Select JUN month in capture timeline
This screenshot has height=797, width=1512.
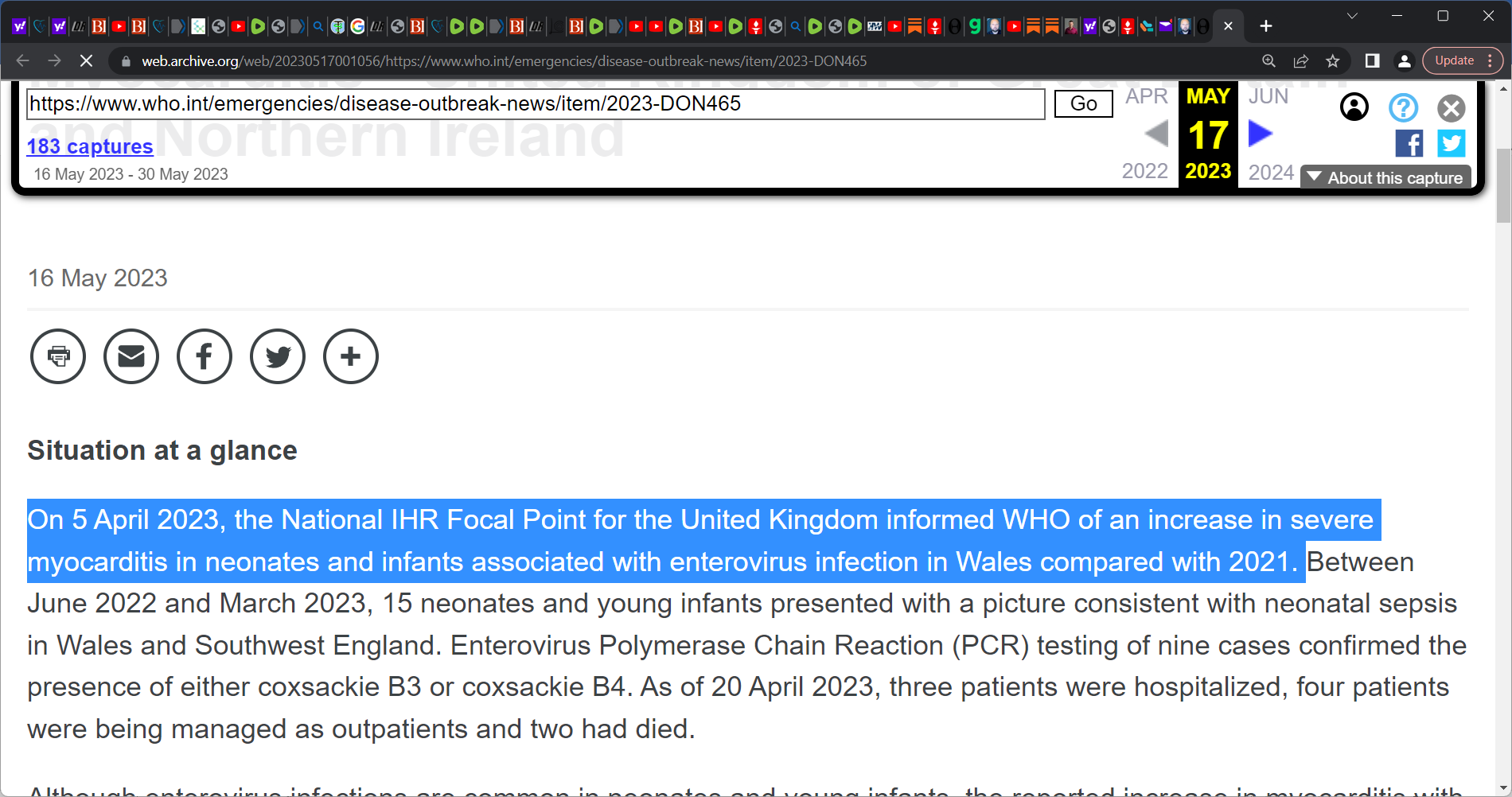[x=1268, y=96]
